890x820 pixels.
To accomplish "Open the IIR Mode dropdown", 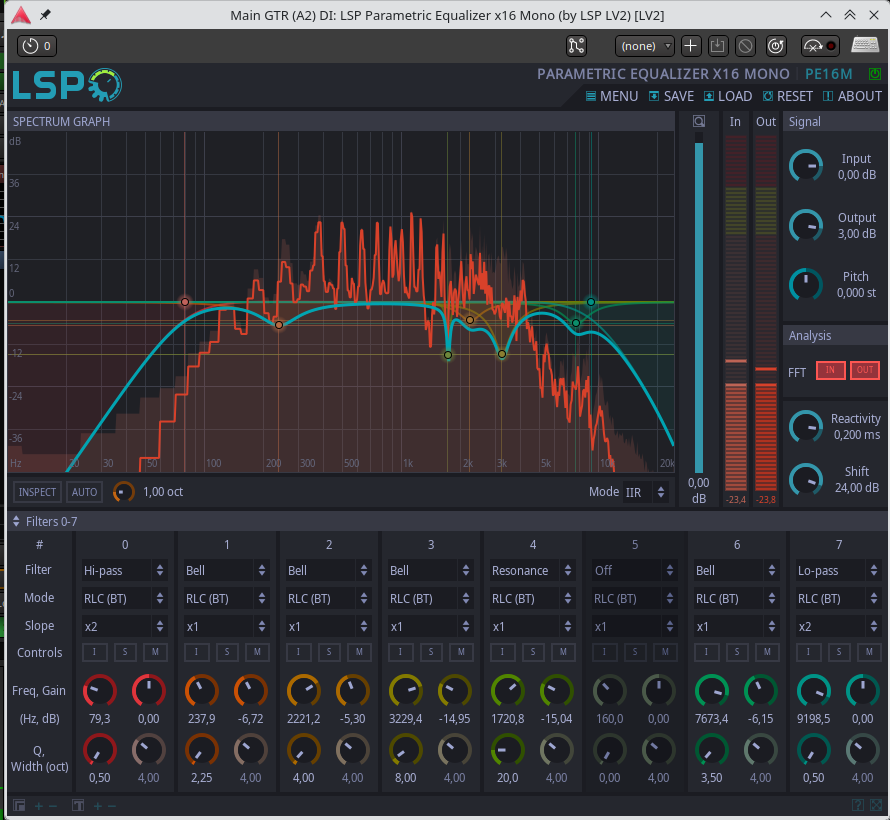I will coord(645,492).
